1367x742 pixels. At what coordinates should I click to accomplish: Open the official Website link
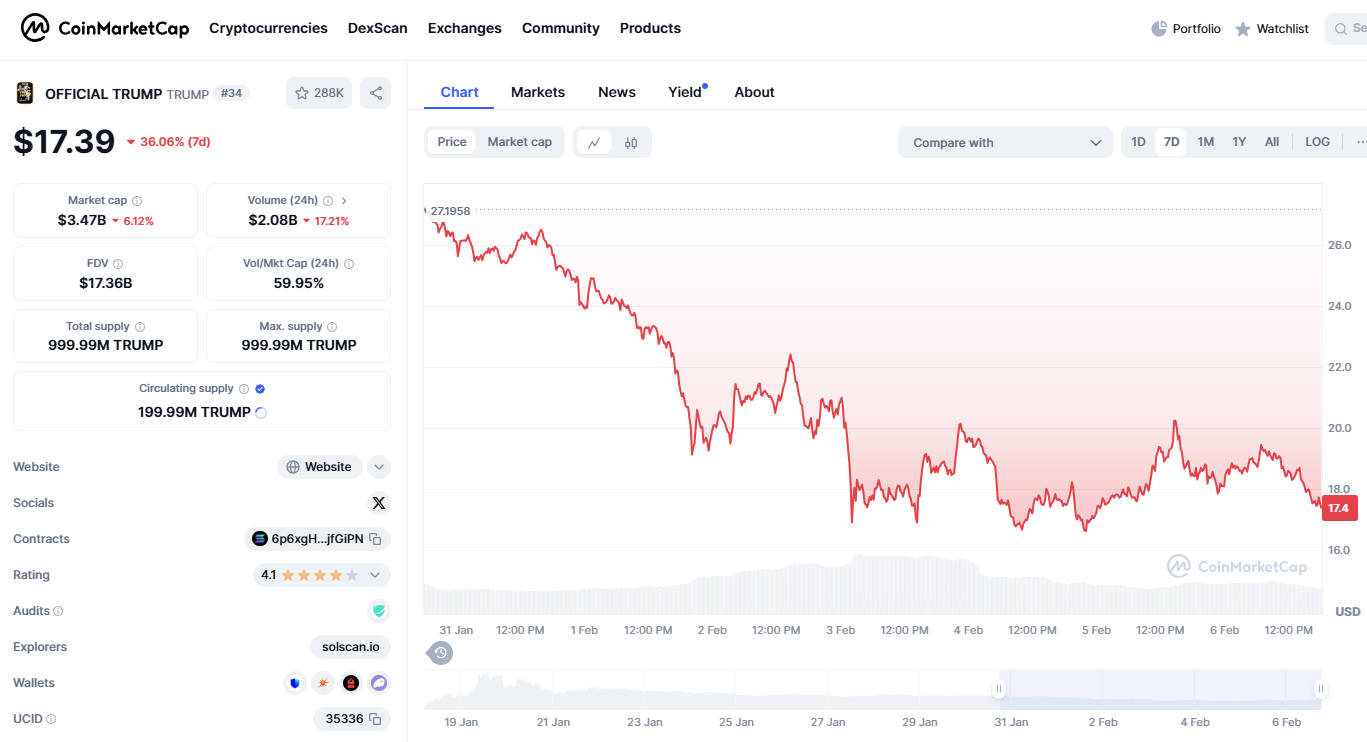pos(320,467)
